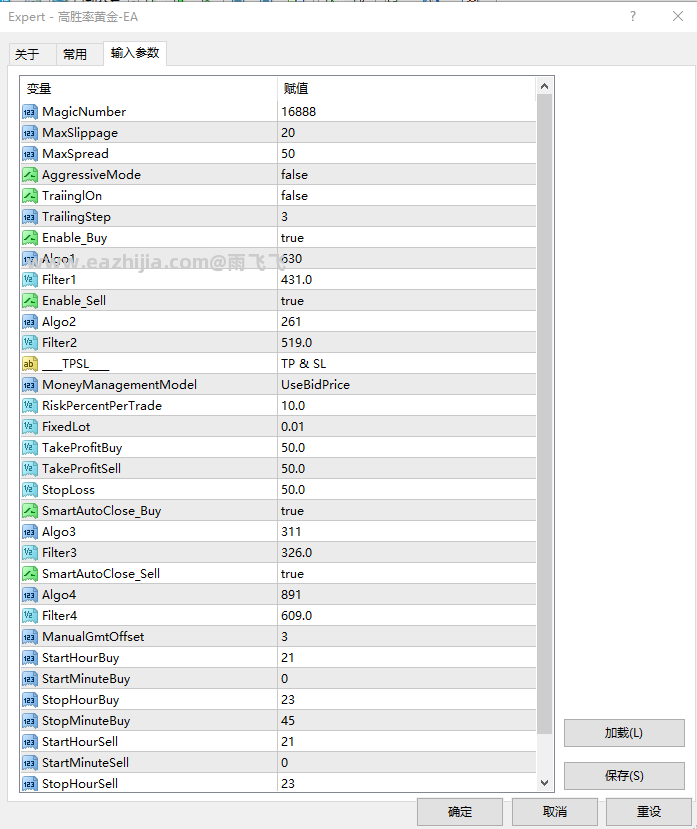Click the StartMinuteSell variable name
Viewport: 697px width, 829px height.
tap(86, 762)
